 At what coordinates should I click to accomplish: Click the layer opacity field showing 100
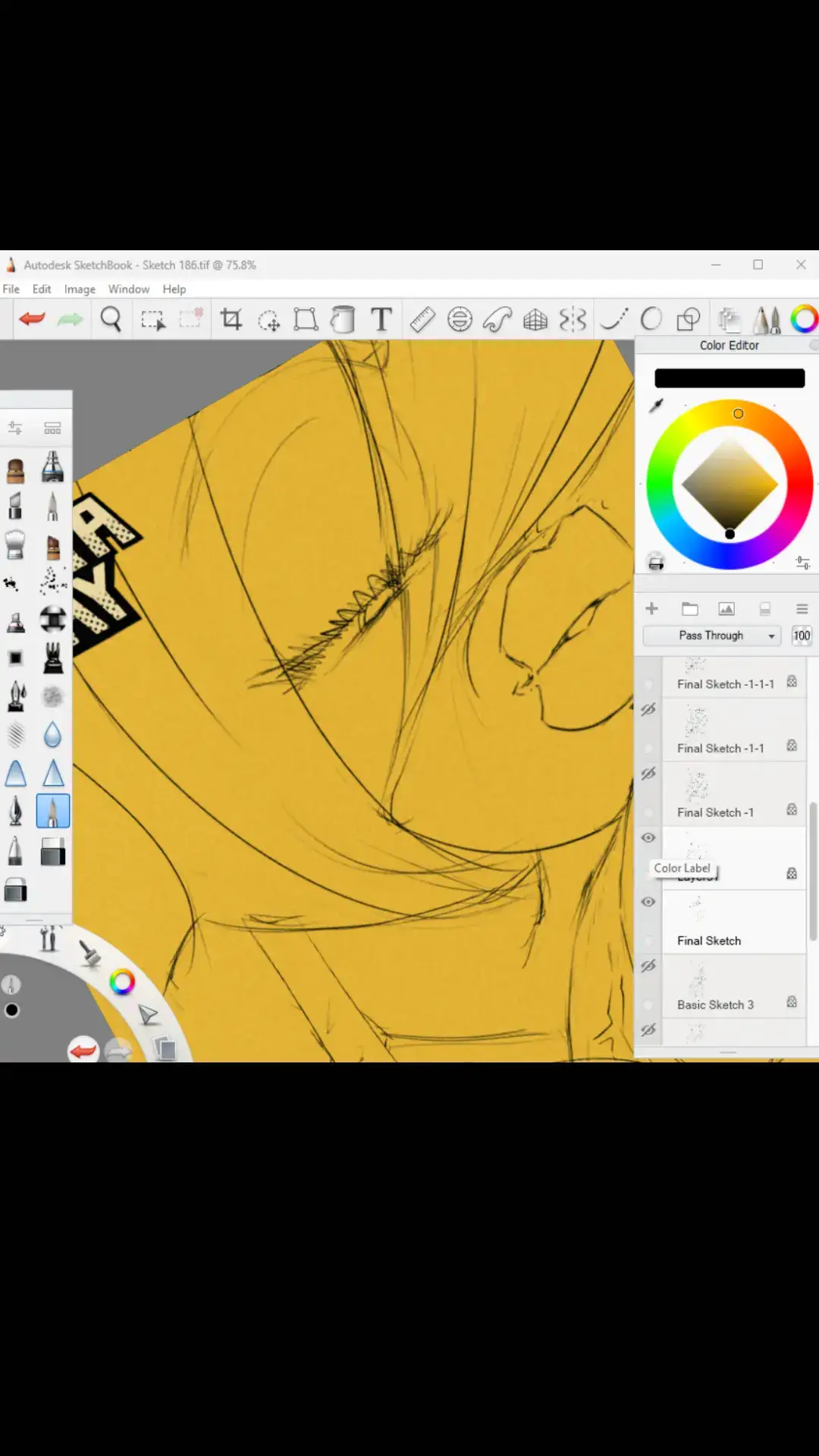(802, 635)
